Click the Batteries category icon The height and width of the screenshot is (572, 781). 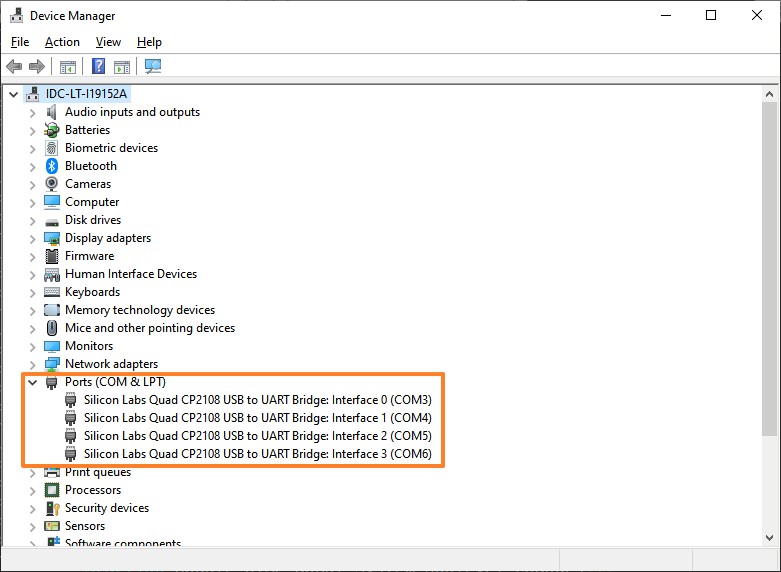pos(53,130)
